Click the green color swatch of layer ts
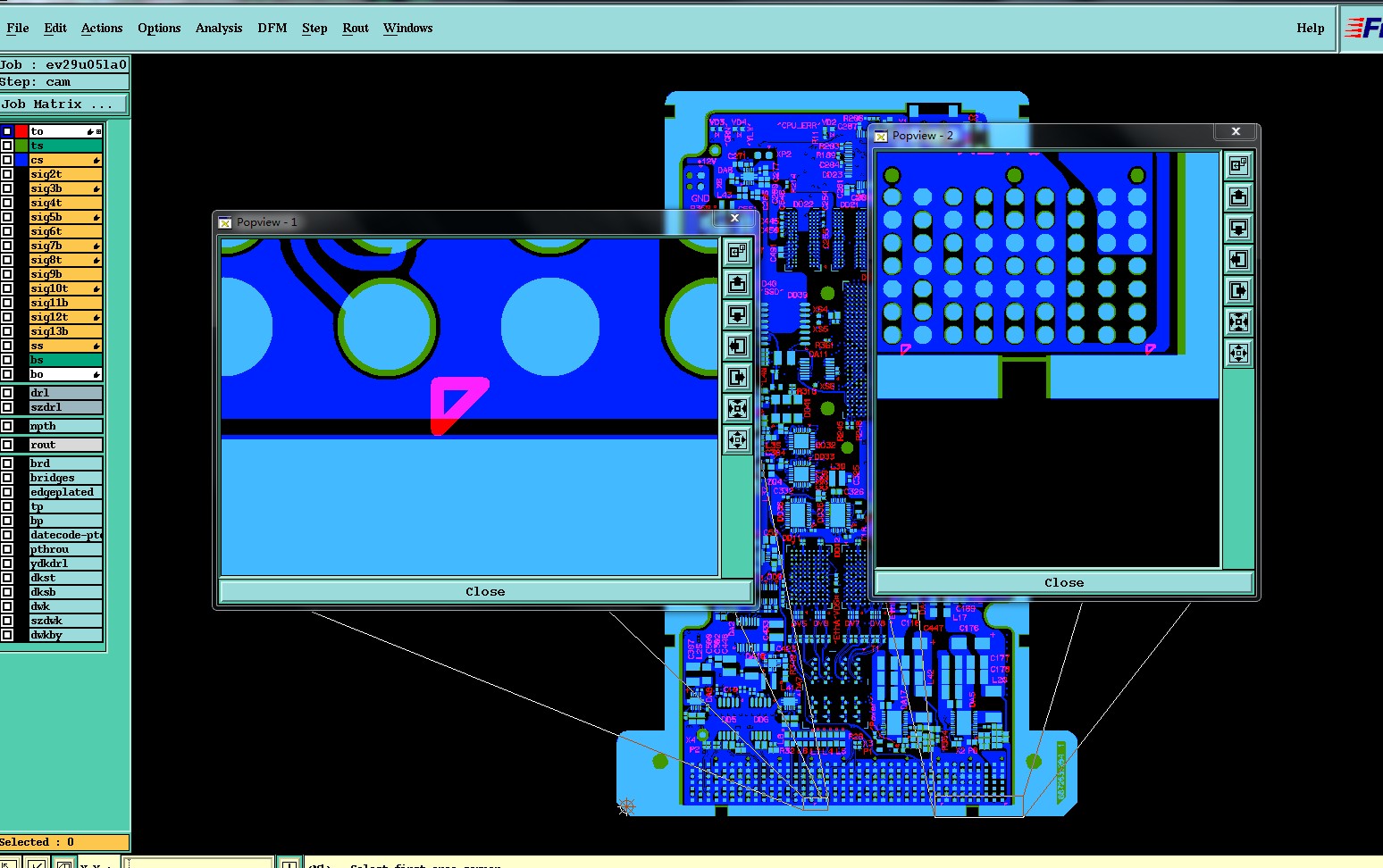1383x868 pixels. [21, 146]
